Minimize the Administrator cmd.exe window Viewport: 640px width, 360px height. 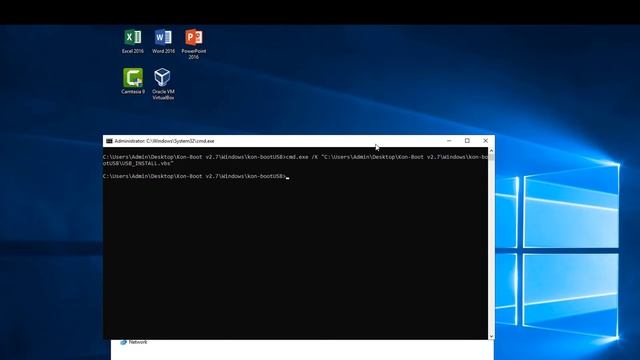[x=449, y=141]
